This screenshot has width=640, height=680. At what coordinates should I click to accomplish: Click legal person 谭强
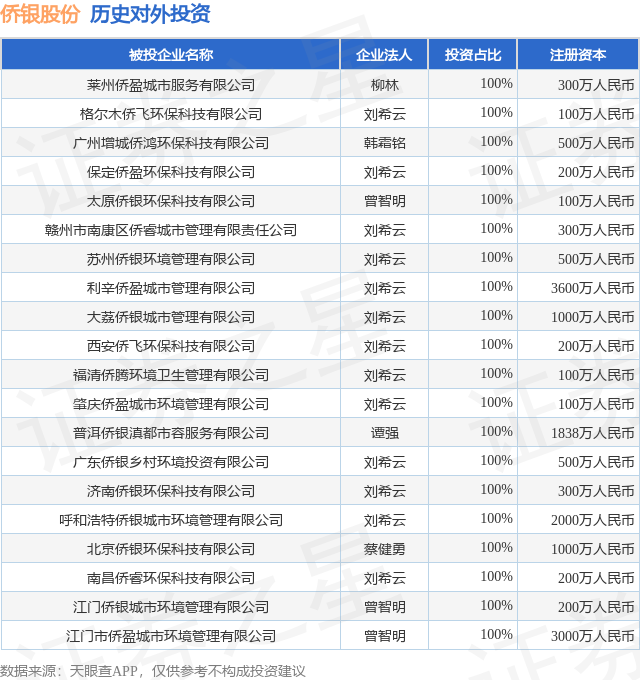tap(385, 433)
